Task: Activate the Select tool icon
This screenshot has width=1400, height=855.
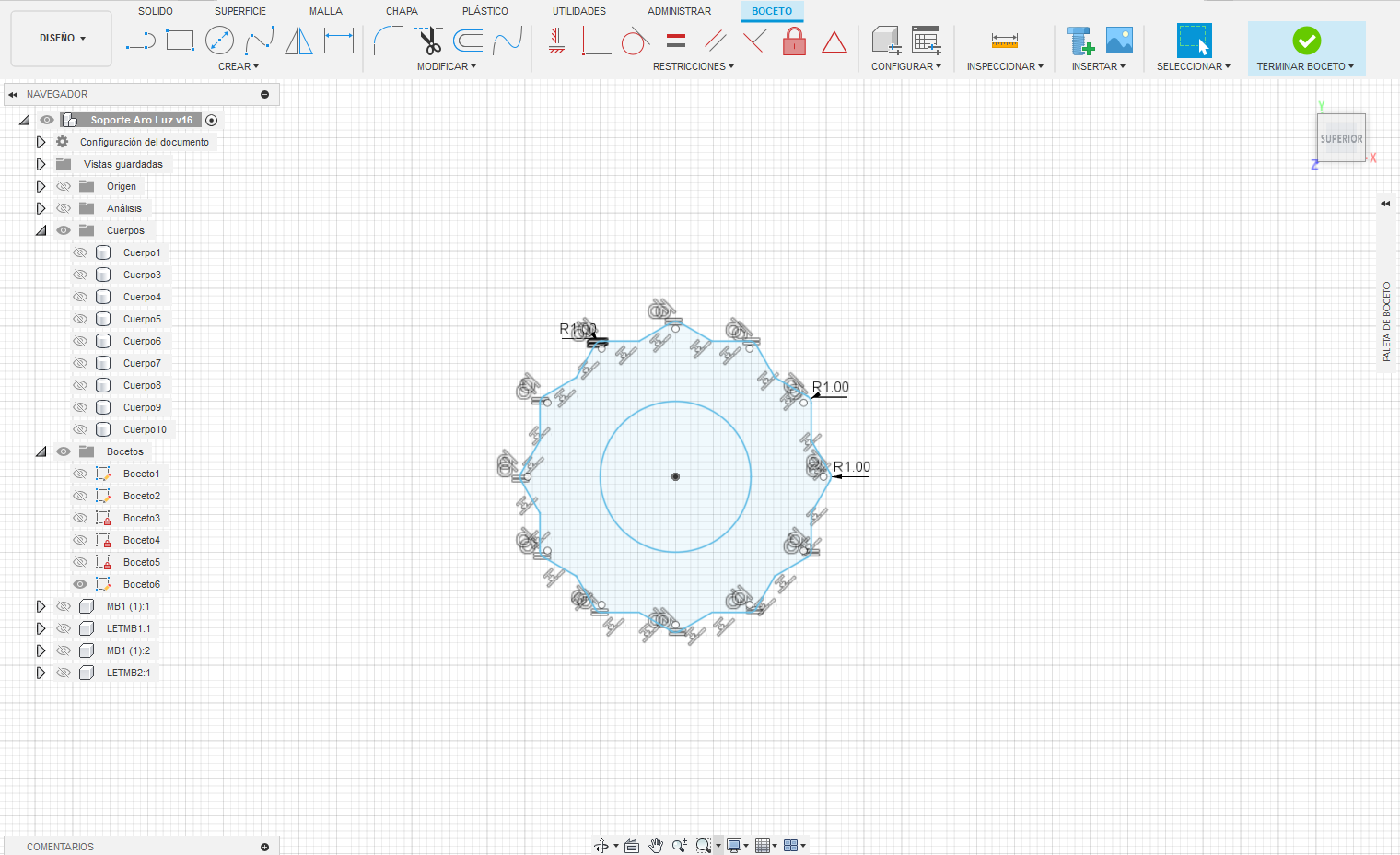Action: pyautogui.click(x=1194, y=41)
